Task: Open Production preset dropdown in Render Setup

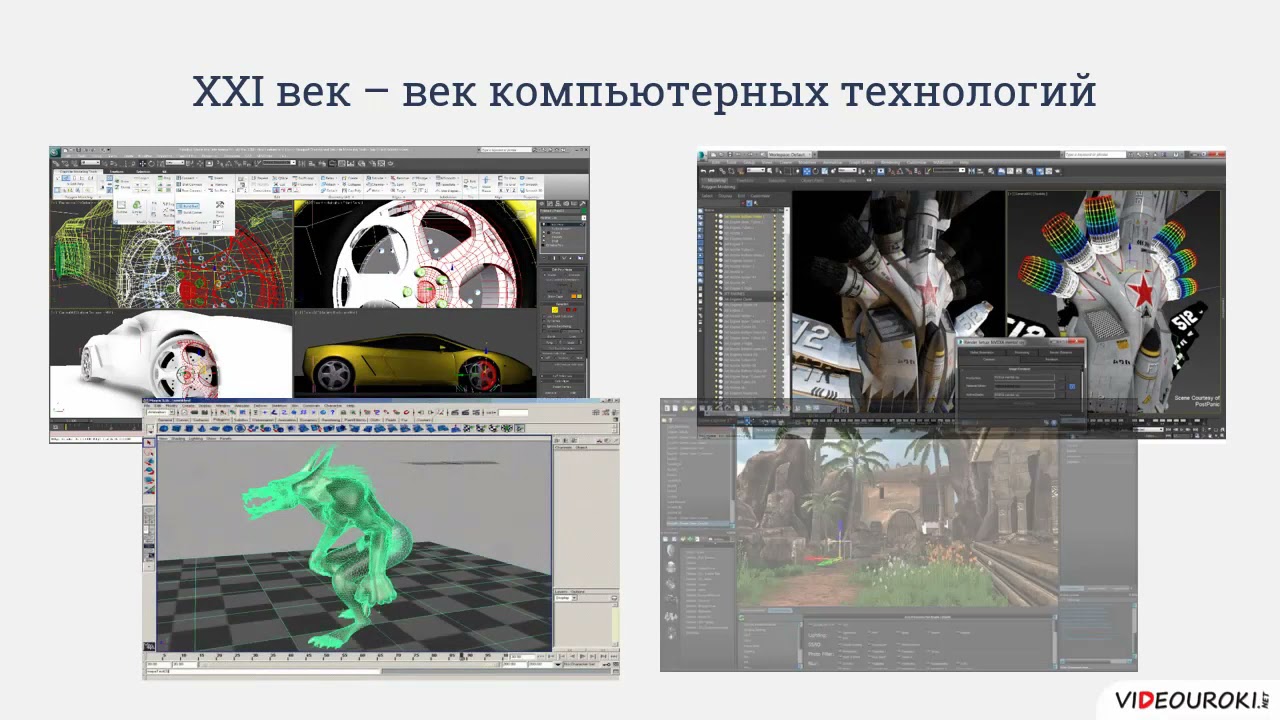Action: pyautogui.click(x=1024, y=378)
